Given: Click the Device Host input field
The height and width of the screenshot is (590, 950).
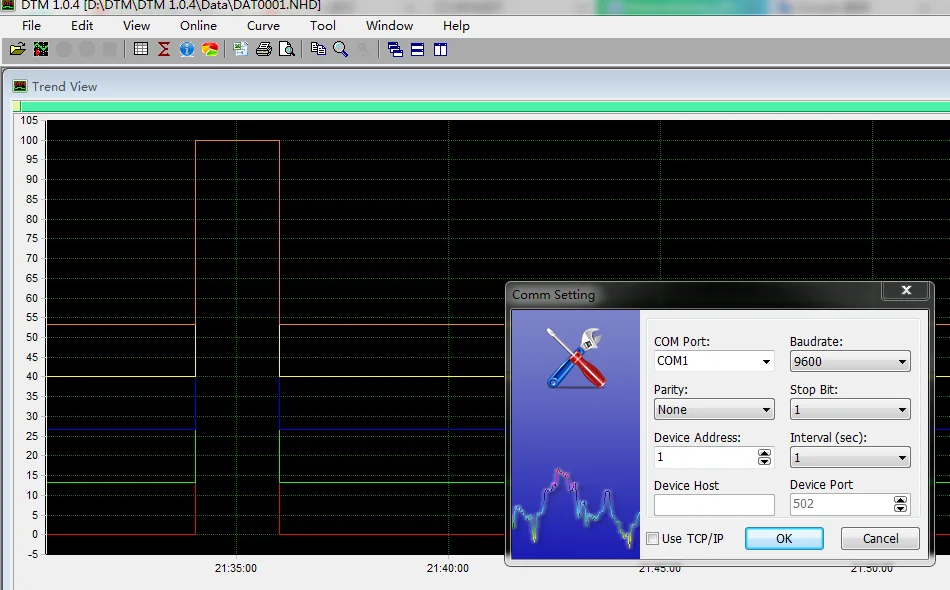Looking at the screenshot, I should (714, 505).
